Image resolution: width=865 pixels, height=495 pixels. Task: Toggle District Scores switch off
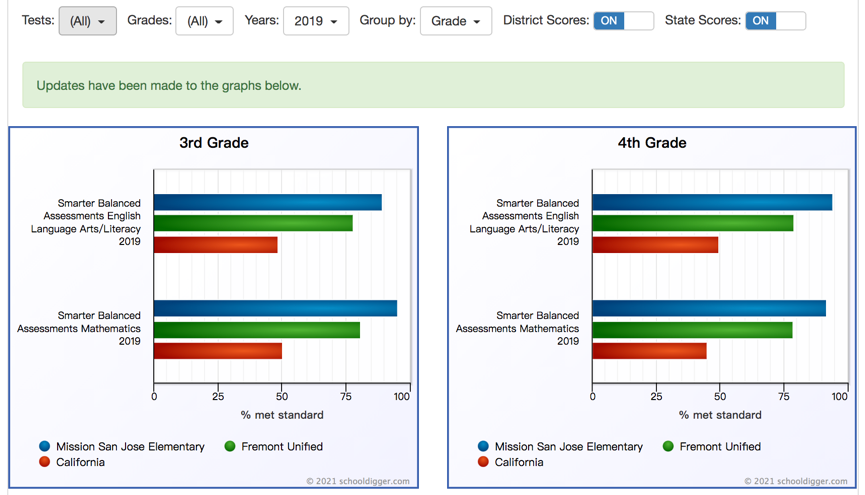pyautogui.click(x=623, y=21)
